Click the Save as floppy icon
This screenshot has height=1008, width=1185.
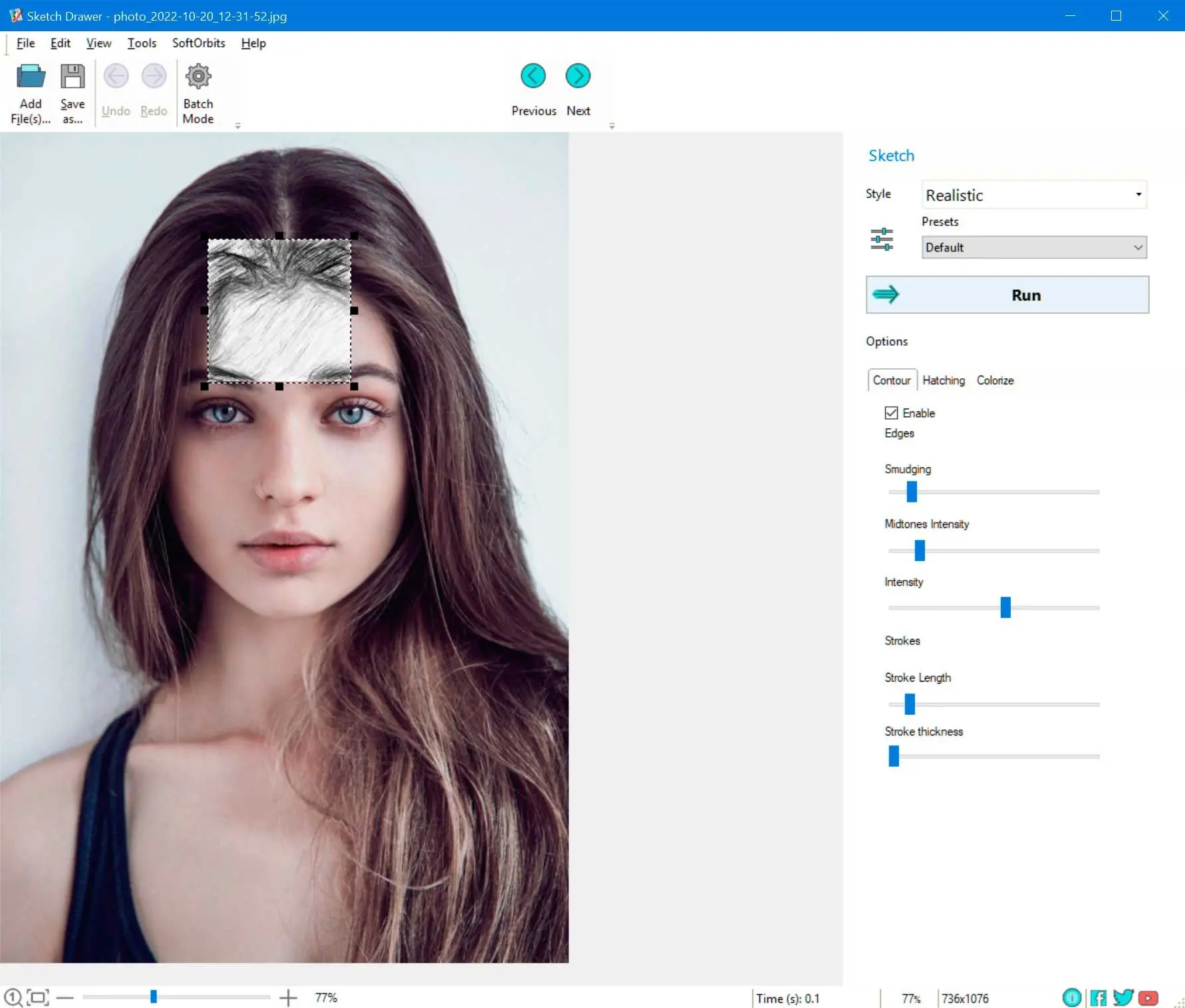point(72,76)
